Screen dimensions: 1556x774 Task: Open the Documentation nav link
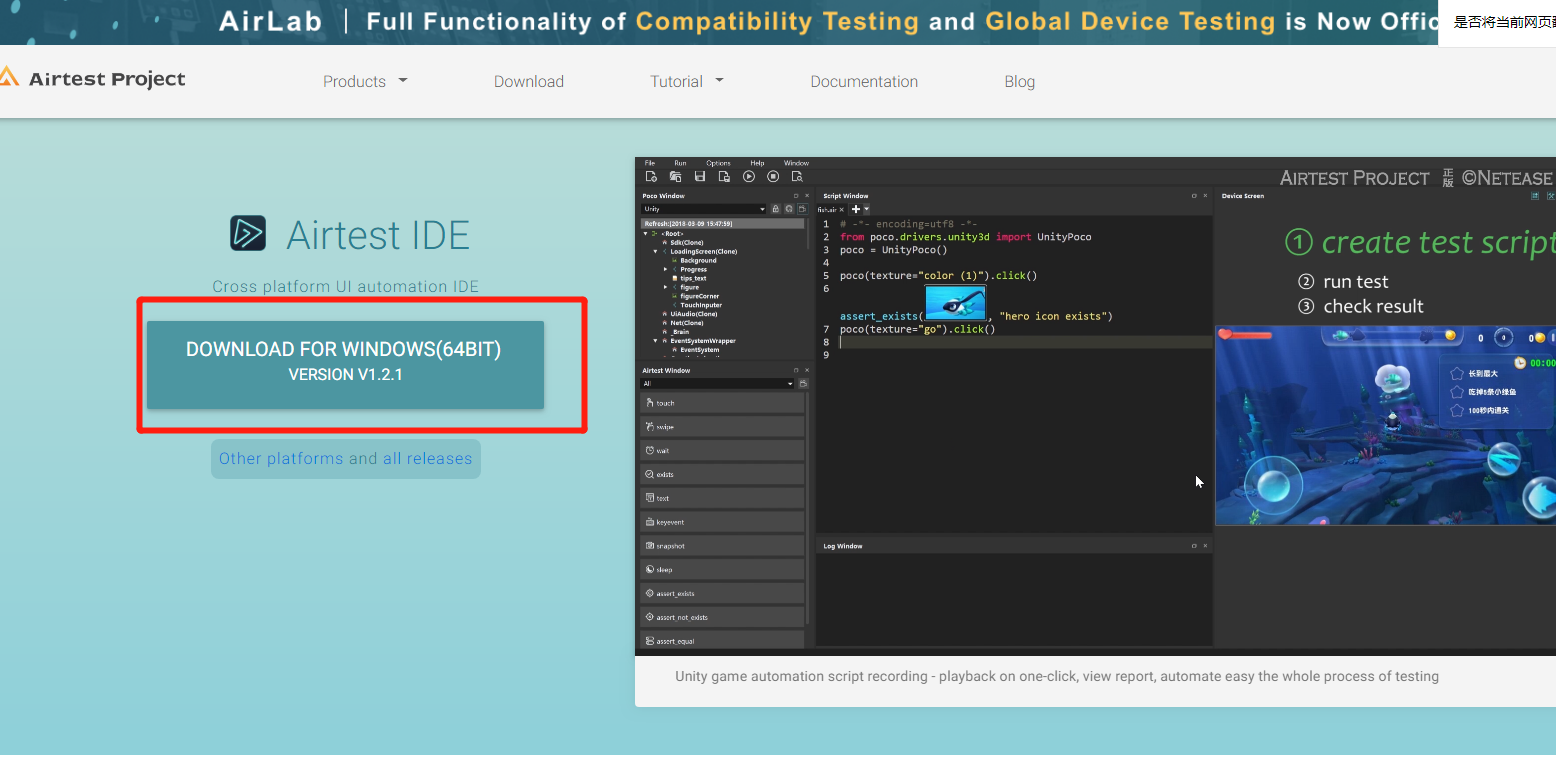click(864, 81)
